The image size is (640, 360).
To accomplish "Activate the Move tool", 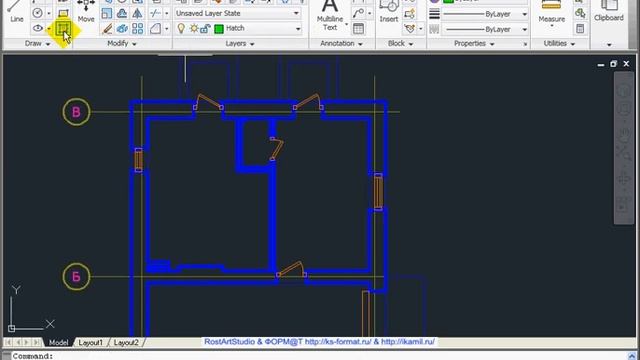I will pos(86,11).
